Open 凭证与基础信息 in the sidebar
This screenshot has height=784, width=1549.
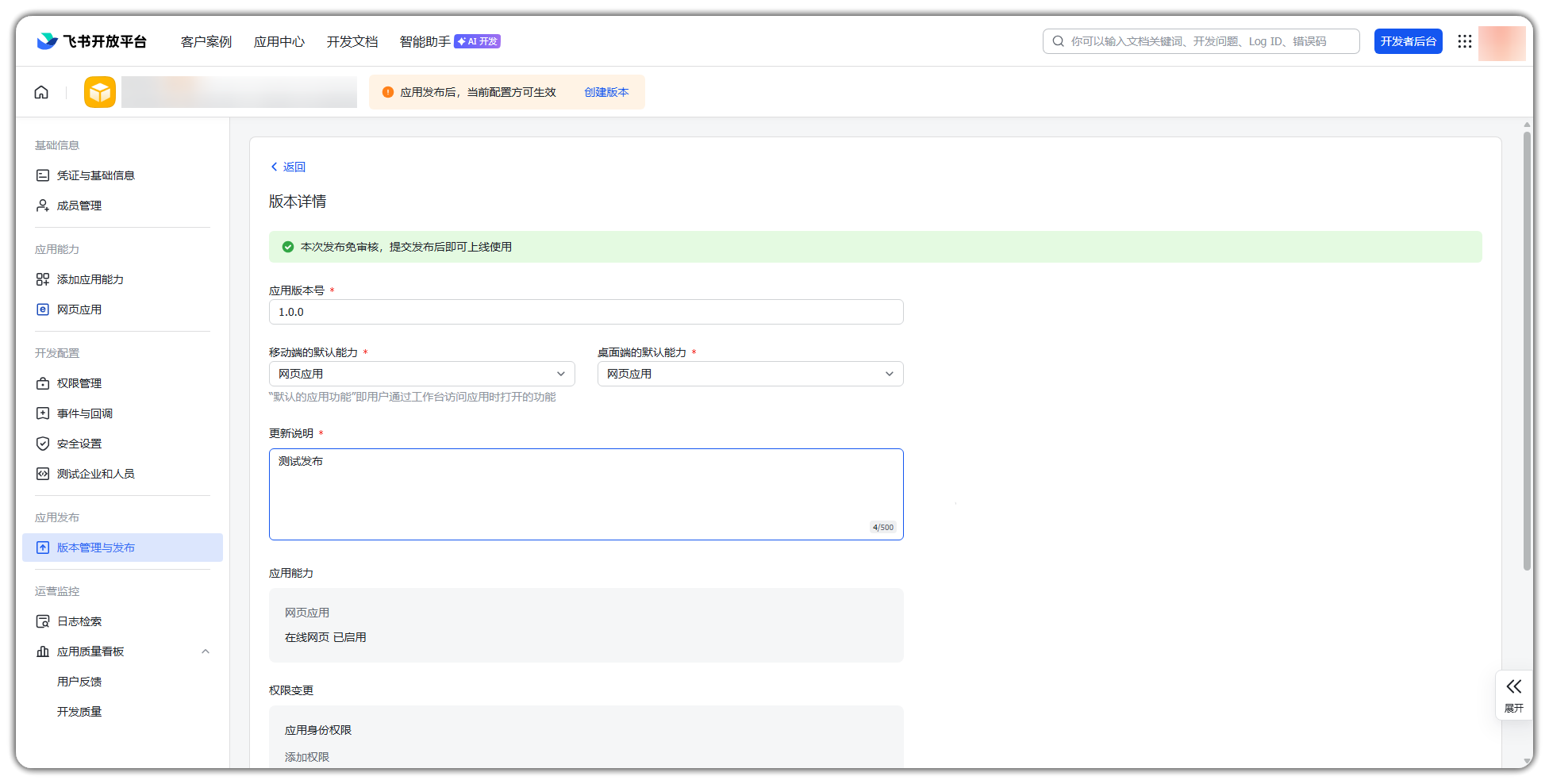95,175
